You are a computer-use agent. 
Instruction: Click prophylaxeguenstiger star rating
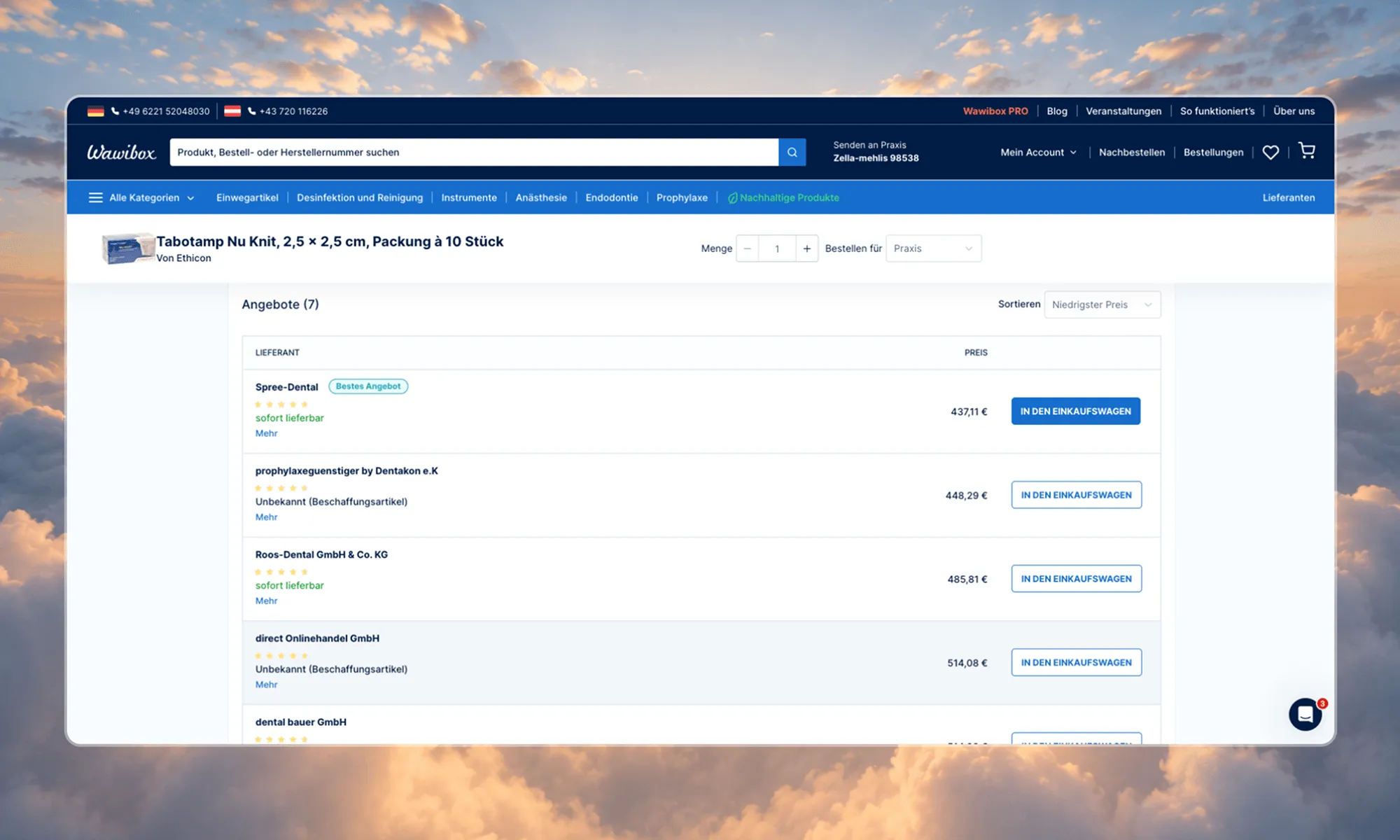pyautogui.click(x=281, y=488)
